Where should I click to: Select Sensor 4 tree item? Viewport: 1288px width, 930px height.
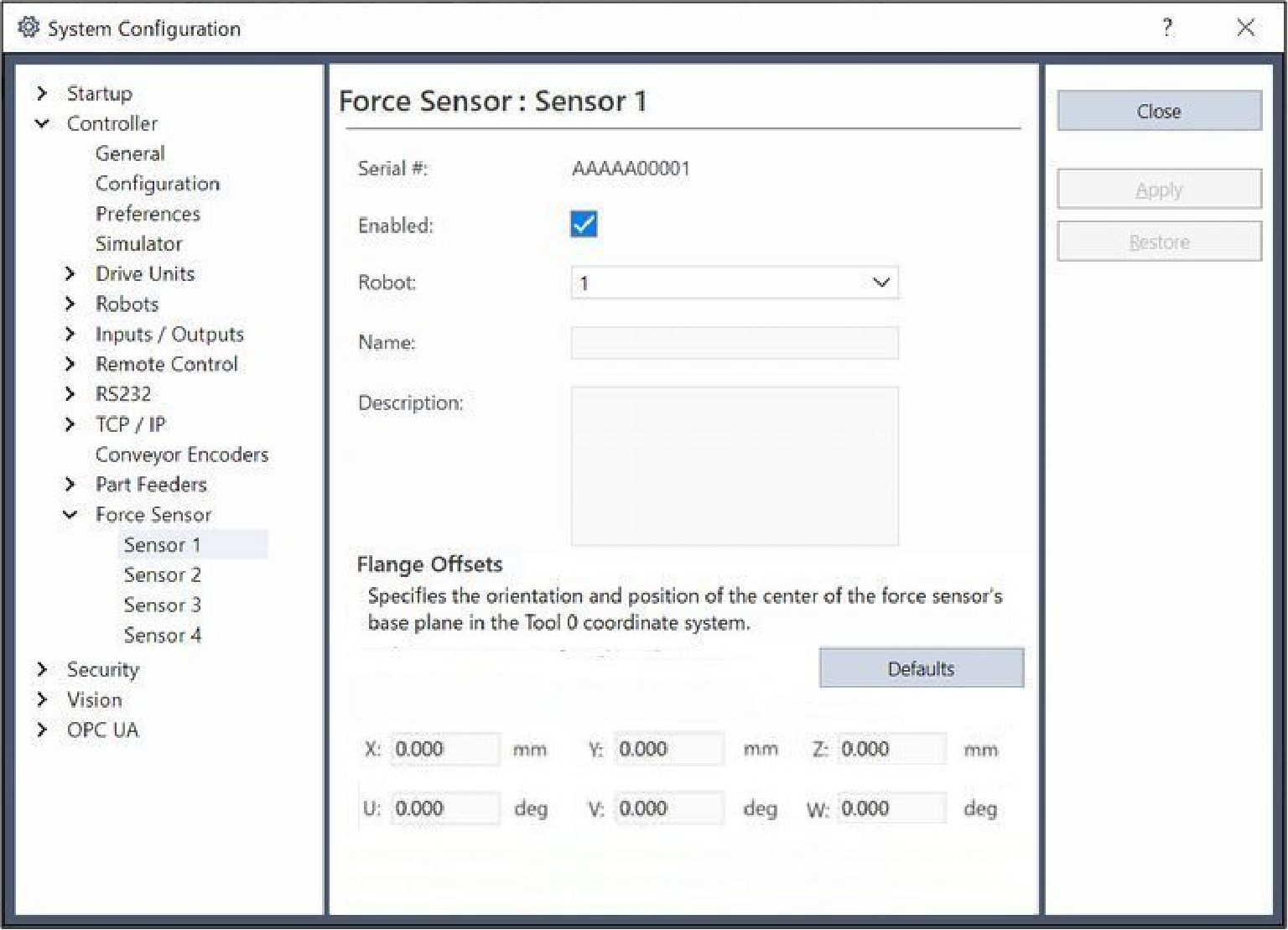point(163,635)
